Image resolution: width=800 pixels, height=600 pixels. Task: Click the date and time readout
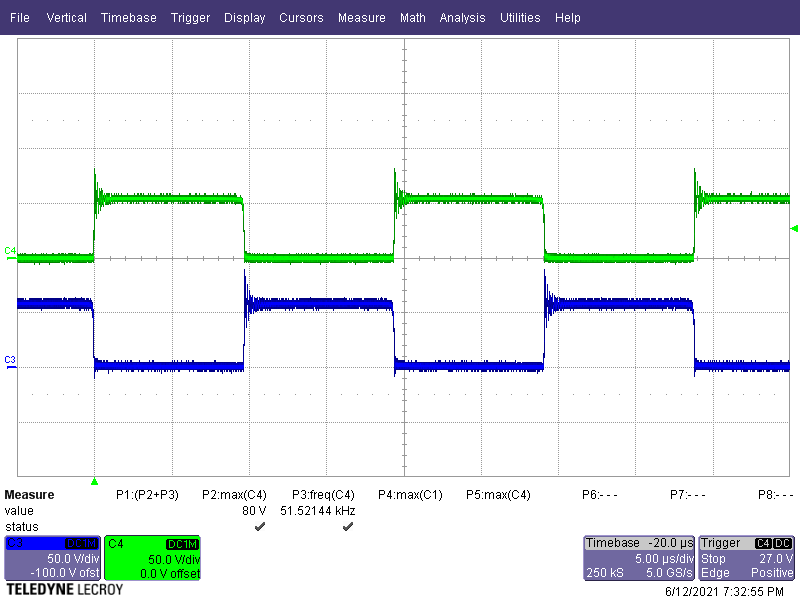(724, 592)
